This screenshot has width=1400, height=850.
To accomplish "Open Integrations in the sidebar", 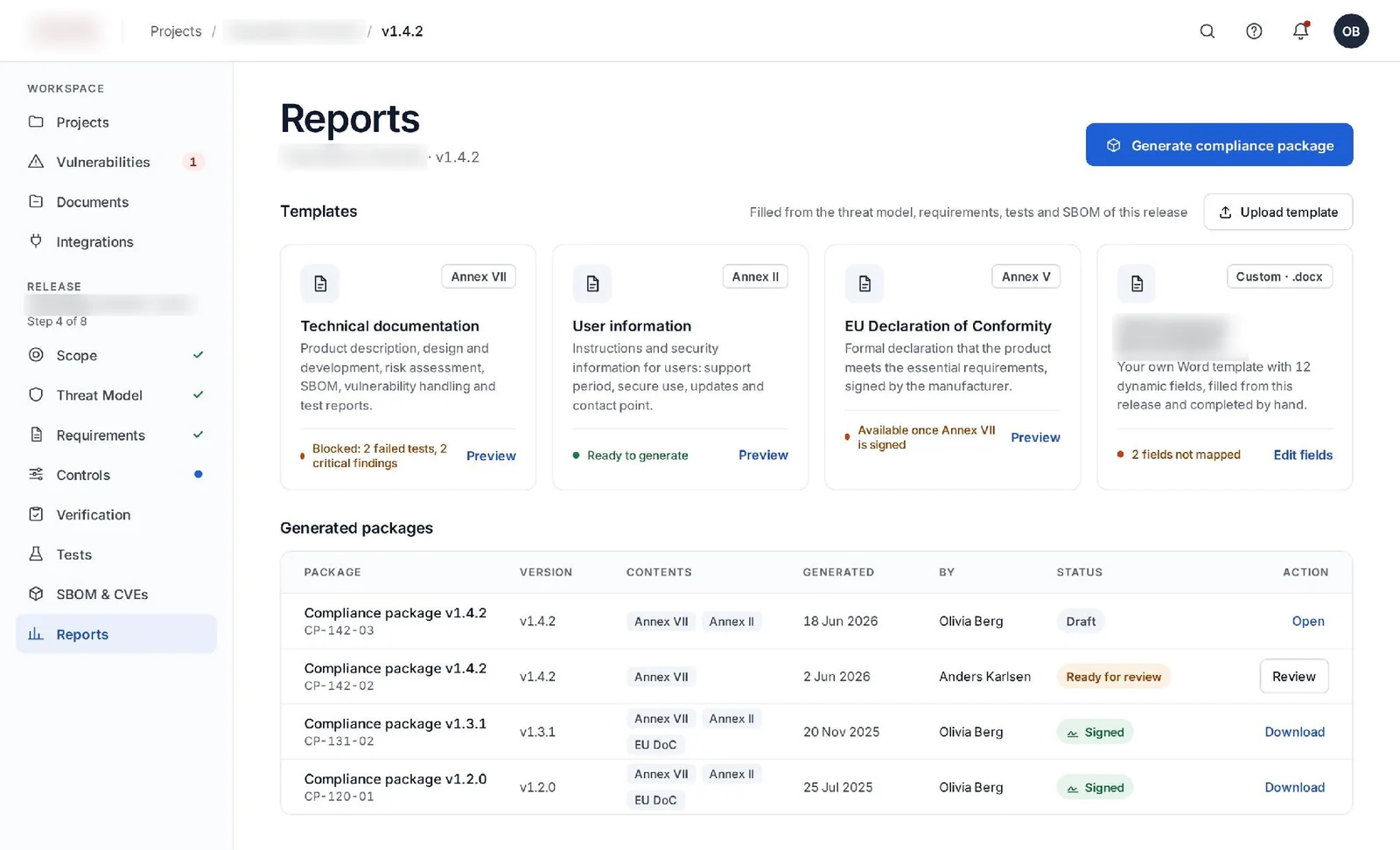I will tap(116, 241).
